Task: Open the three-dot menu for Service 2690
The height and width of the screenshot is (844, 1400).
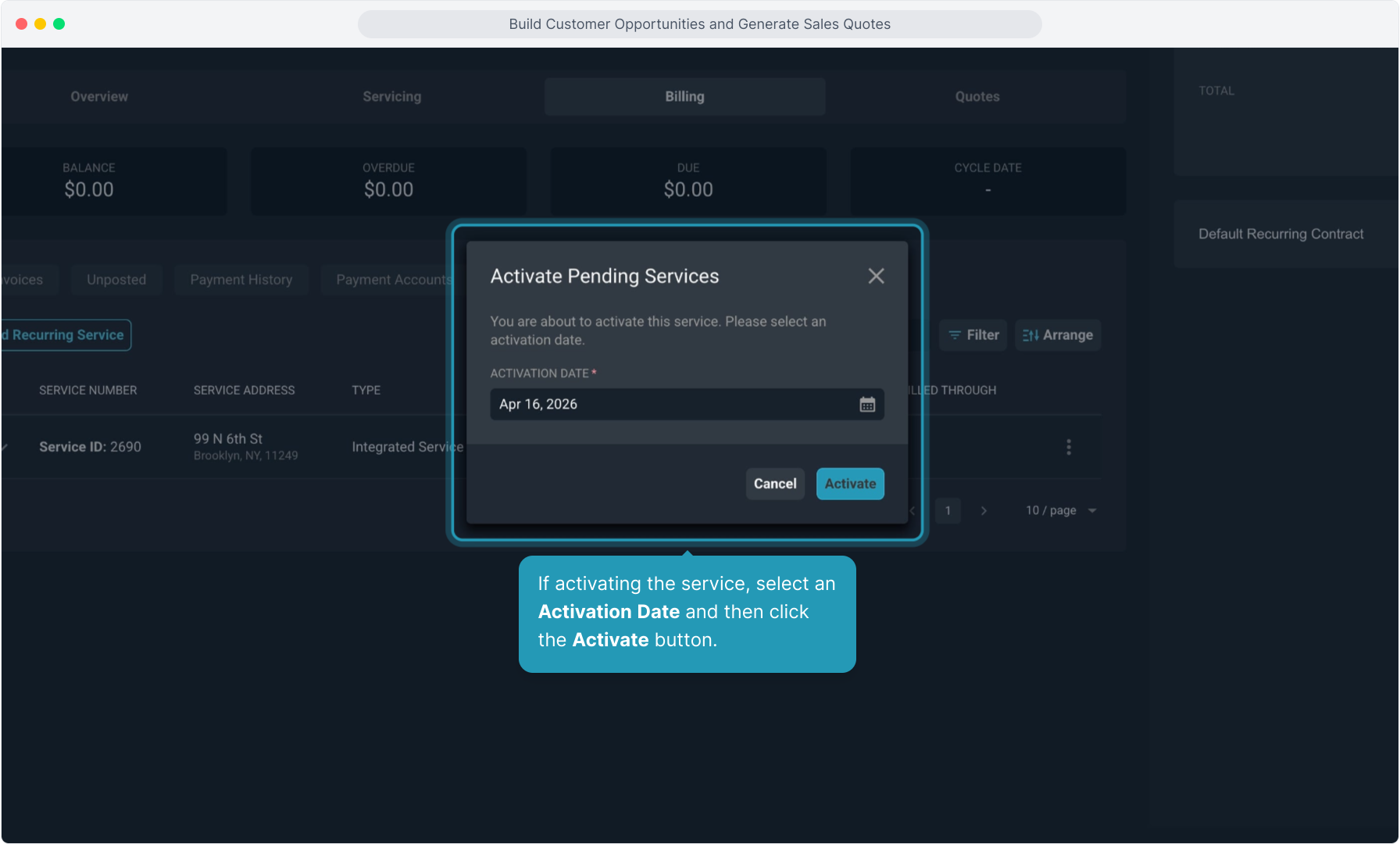Action: (x=1069, y=447)
